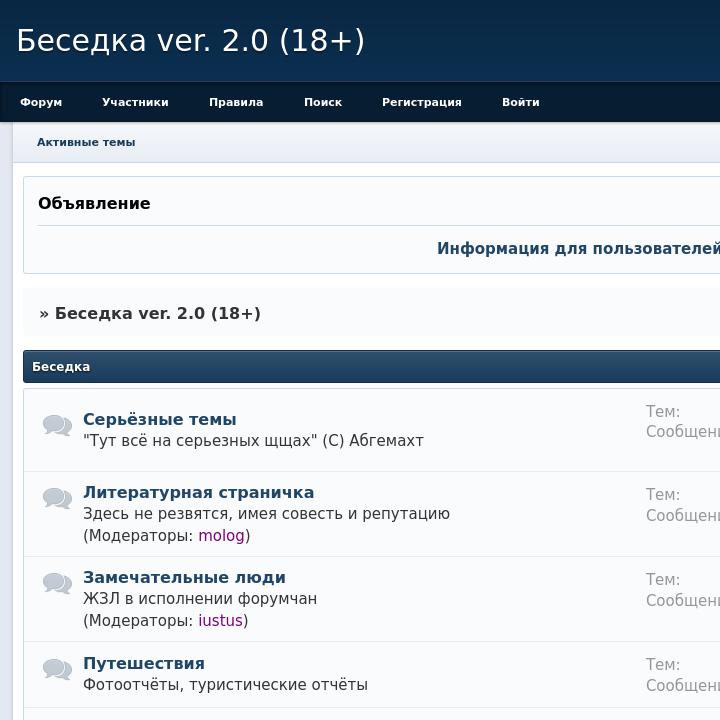Click the text Здесь не резвятся, имея совесть и репутацию
The width and height of the screenshot is (720, 720).
(x=266, y=514)
